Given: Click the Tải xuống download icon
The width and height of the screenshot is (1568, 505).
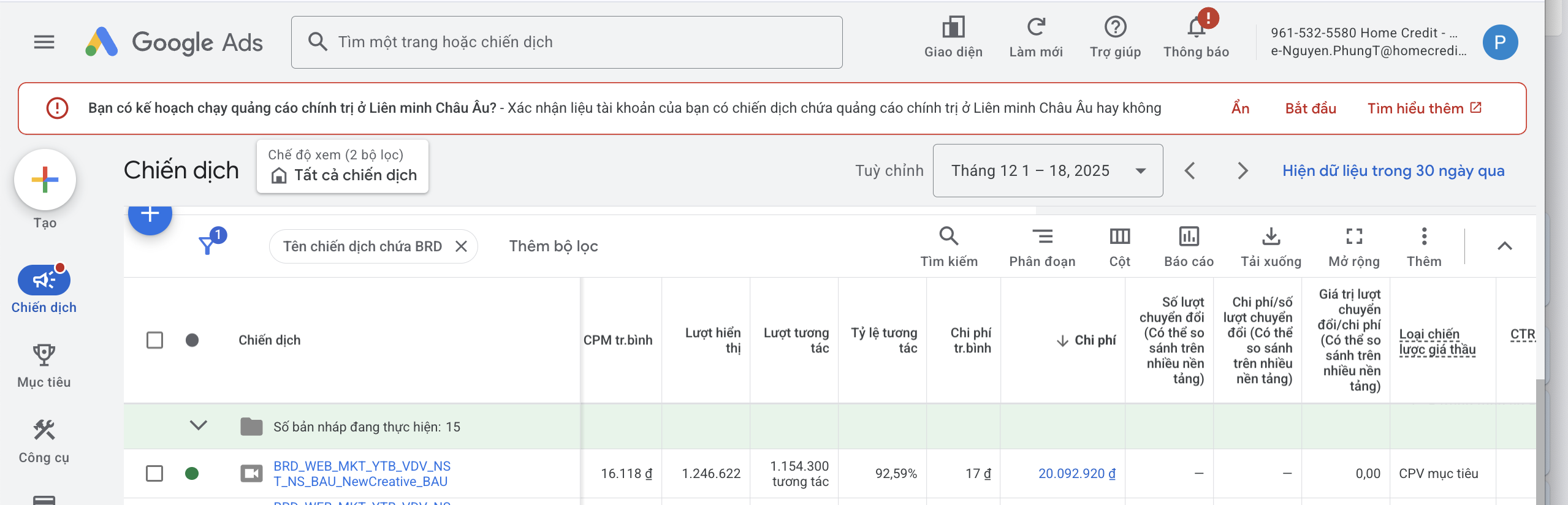Looking at the screenshot, I should pyautogui.click(x=1271, y=237).
